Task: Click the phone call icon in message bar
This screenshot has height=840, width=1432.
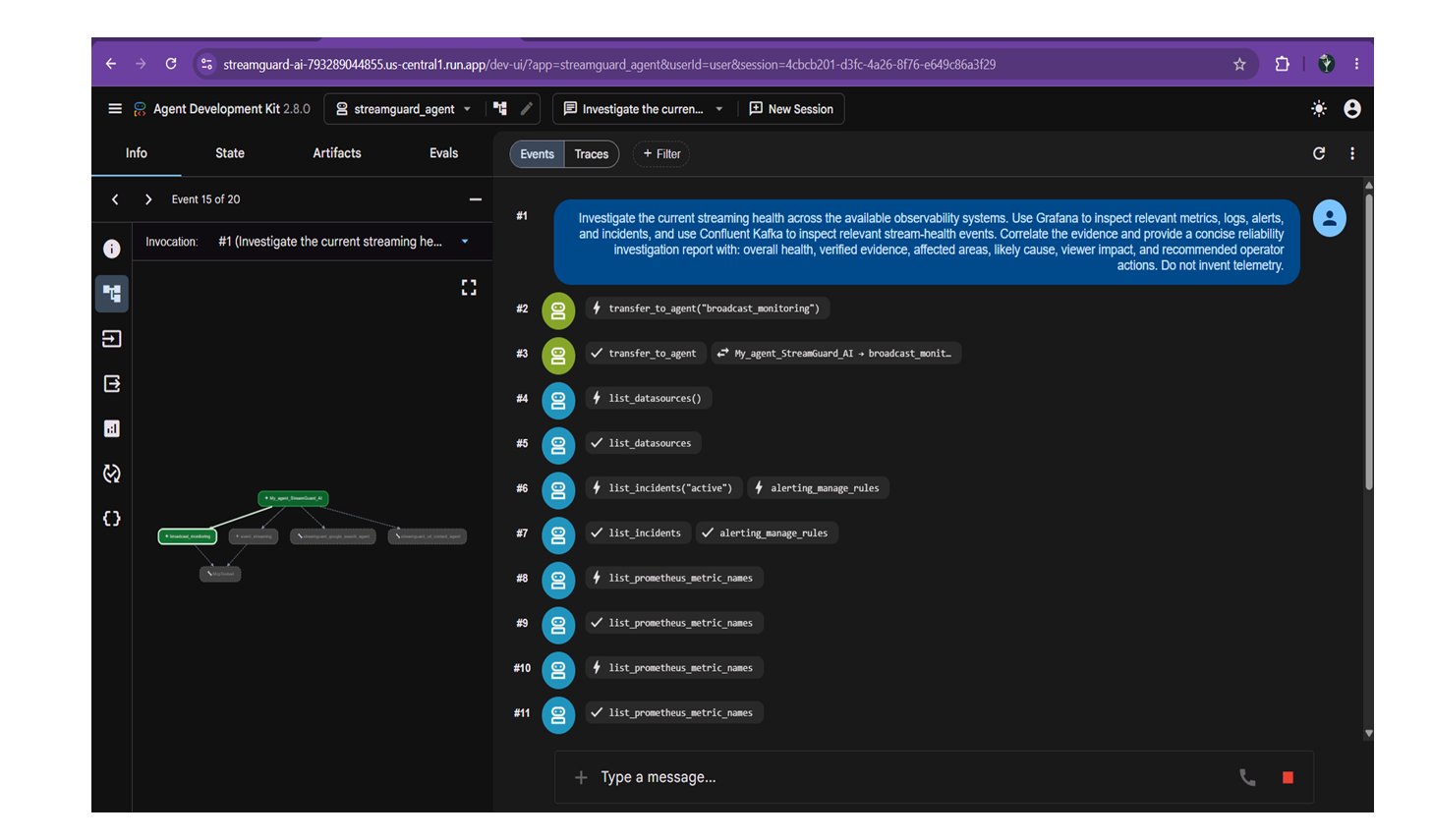Action: click(1247, 777)
